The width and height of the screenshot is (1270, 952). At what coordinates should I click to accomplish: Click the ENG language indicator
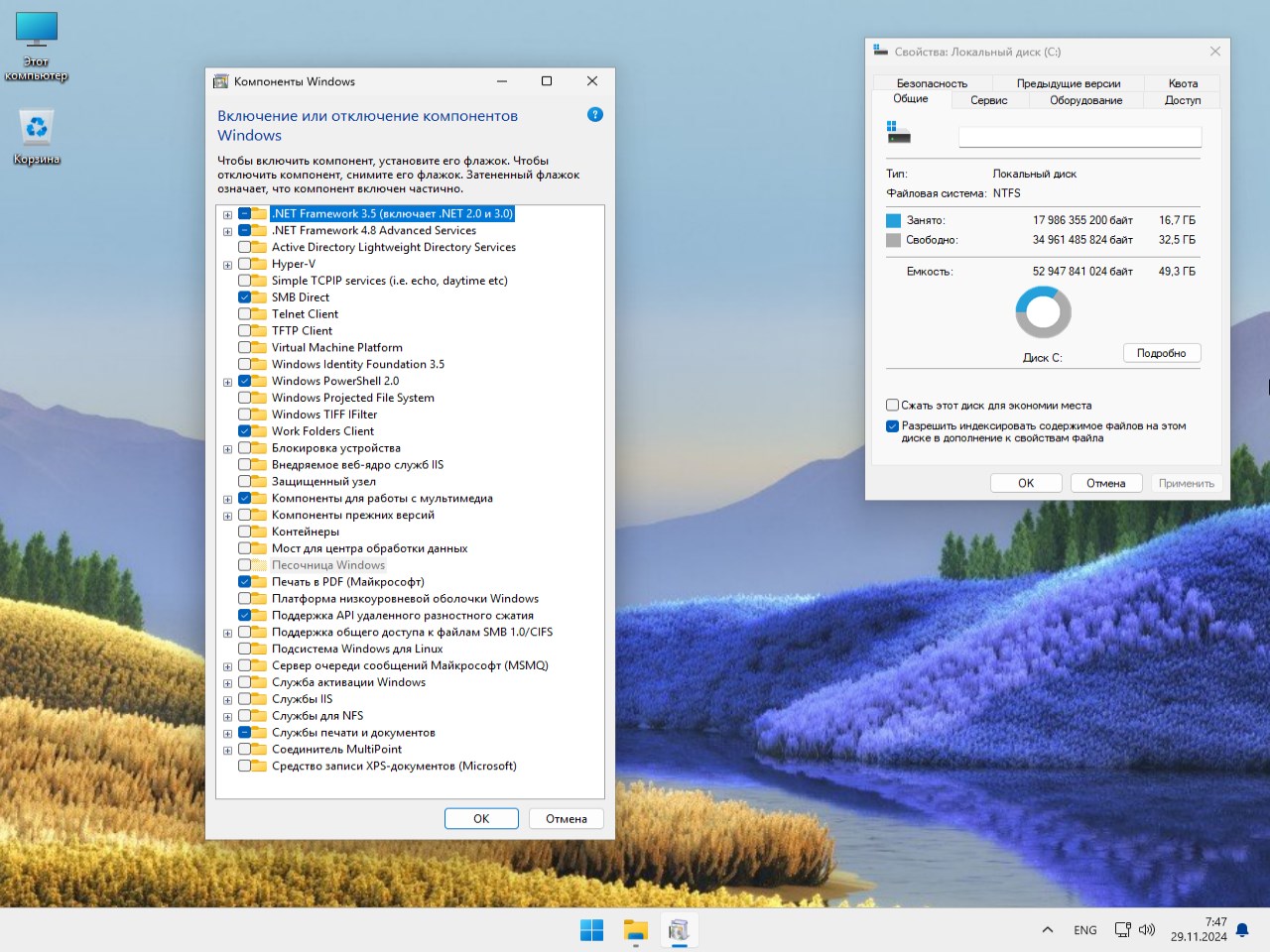coord(1085,930)
